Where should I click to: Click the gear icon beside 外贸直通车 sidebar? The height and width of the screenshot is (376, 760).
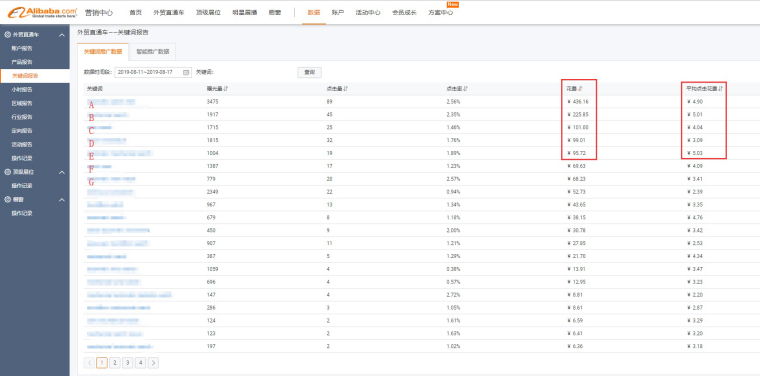[x=7, y=35]
